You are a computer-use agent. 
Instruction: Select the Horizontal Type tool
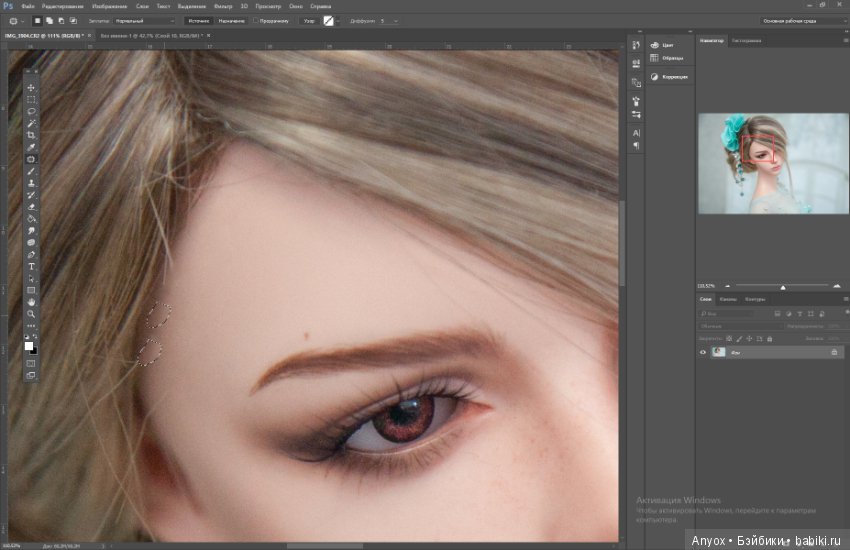tap(31, 267)
